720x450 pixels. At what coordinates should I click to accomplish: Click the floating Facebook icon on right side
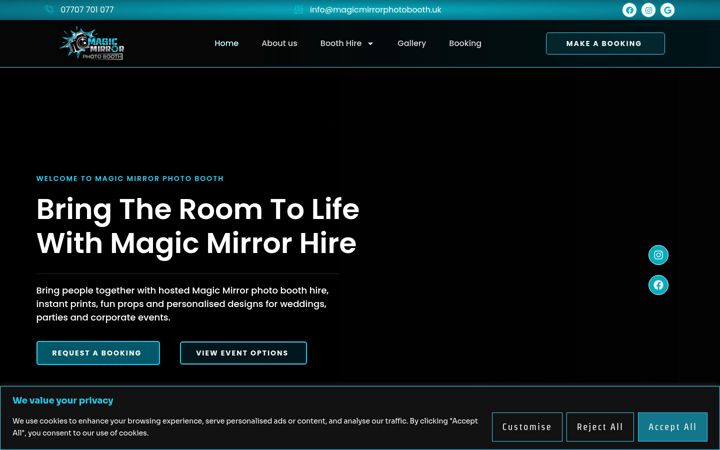pos(658,285)
